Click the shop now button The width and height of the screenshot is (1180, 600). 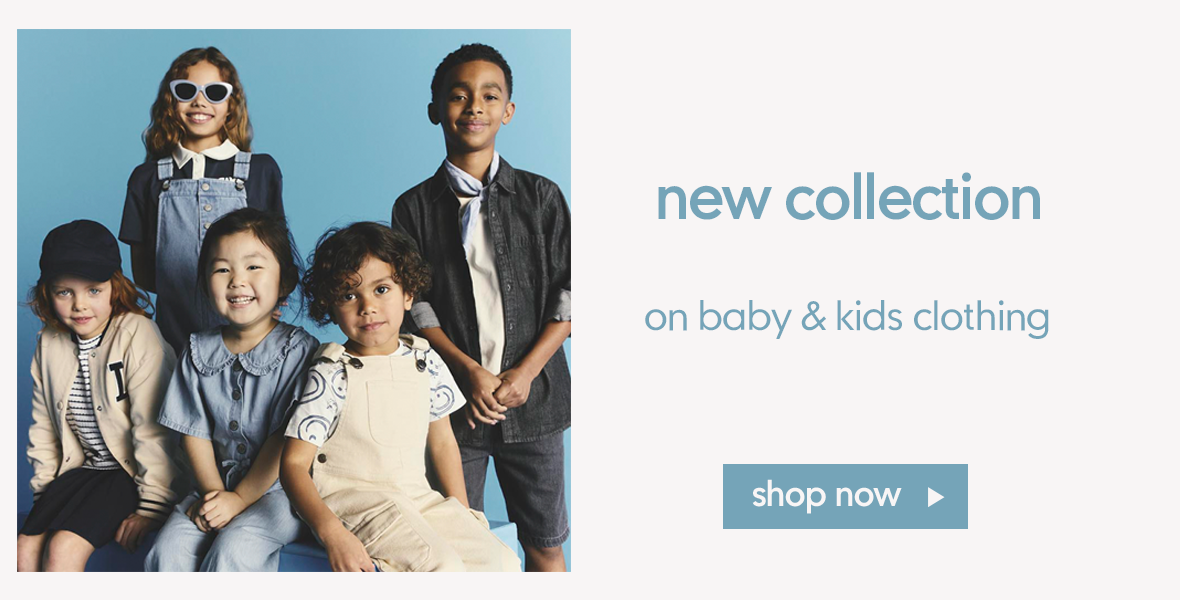click(845, 496)
